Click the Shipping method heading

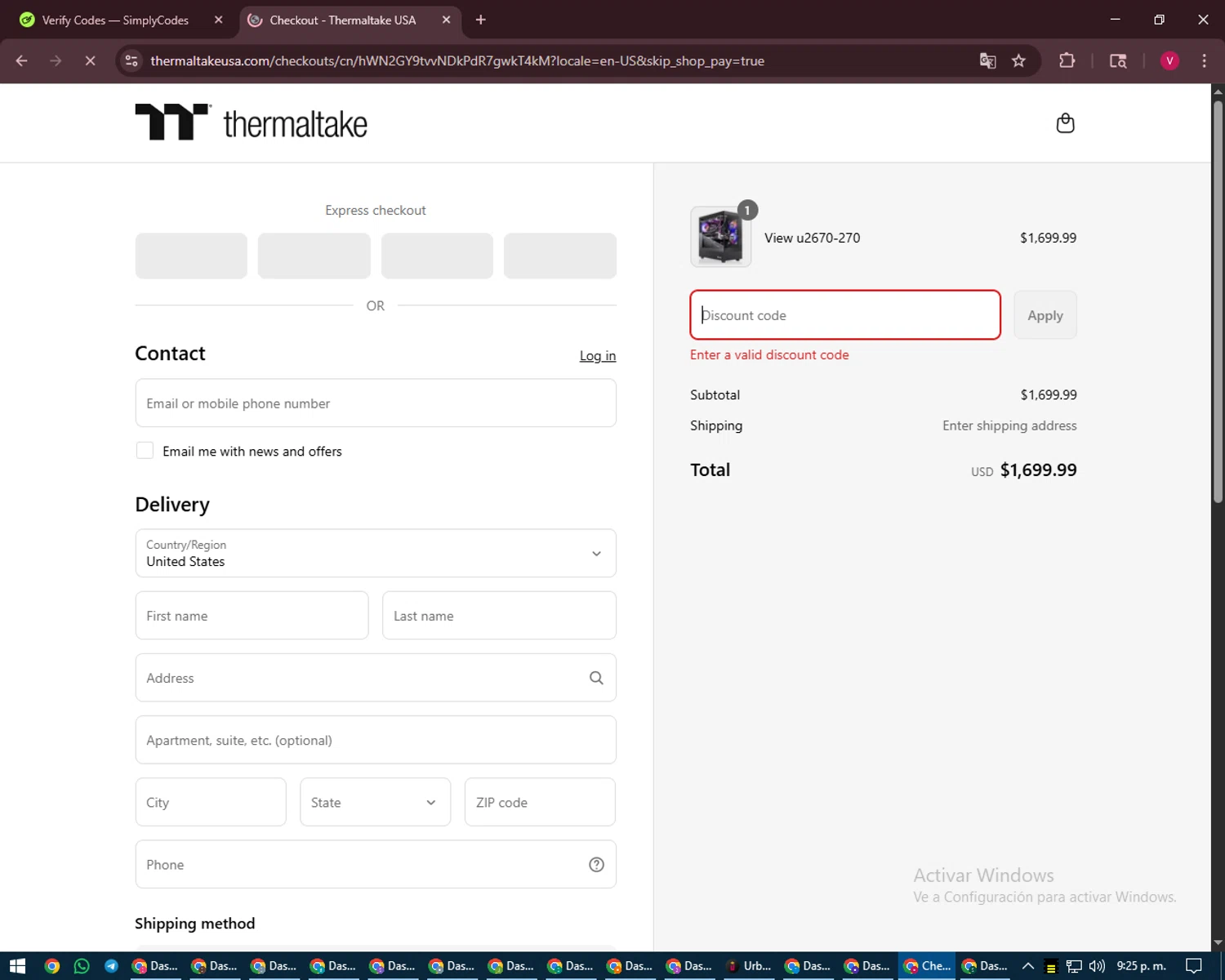(194, 924)
